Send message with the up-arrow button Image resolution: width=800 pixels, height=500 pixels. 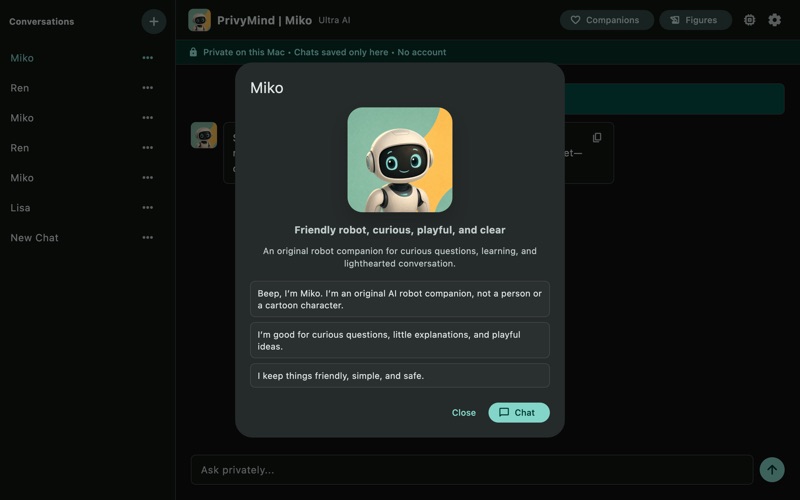(772, 469)
